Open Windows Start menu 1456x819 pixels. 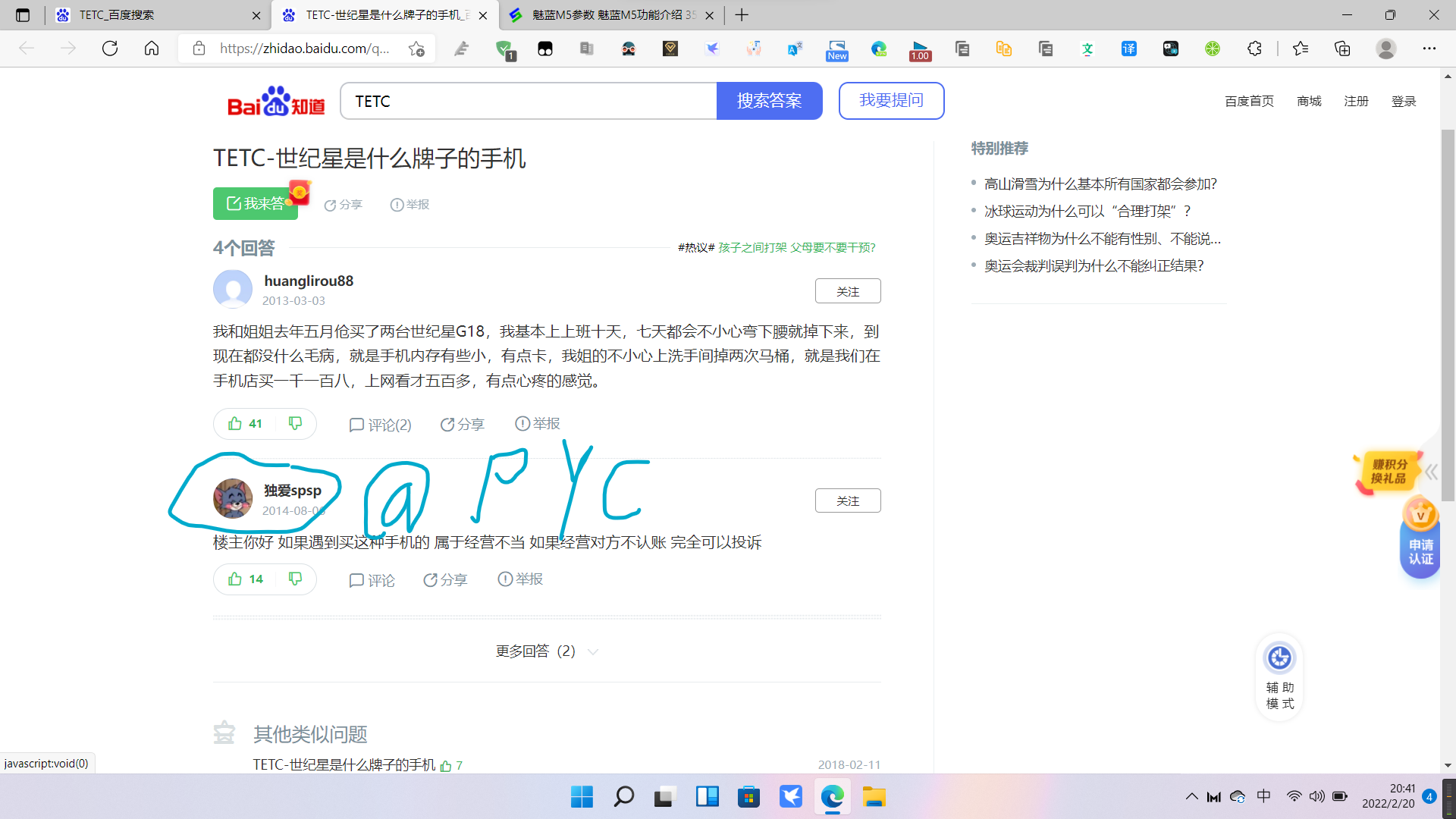[x=582, y=797]
